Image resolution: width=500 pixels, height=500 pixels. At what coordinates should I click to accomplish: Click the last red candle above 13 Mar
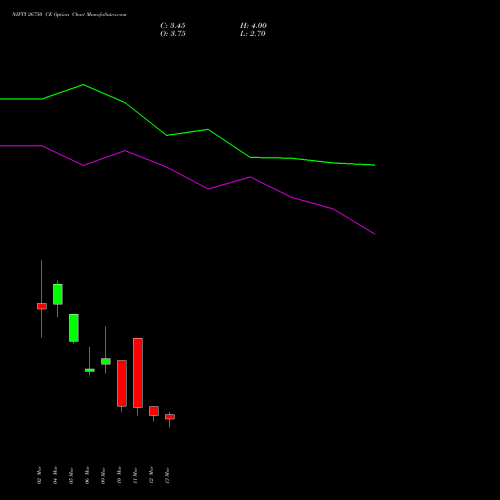pos(170,417)
